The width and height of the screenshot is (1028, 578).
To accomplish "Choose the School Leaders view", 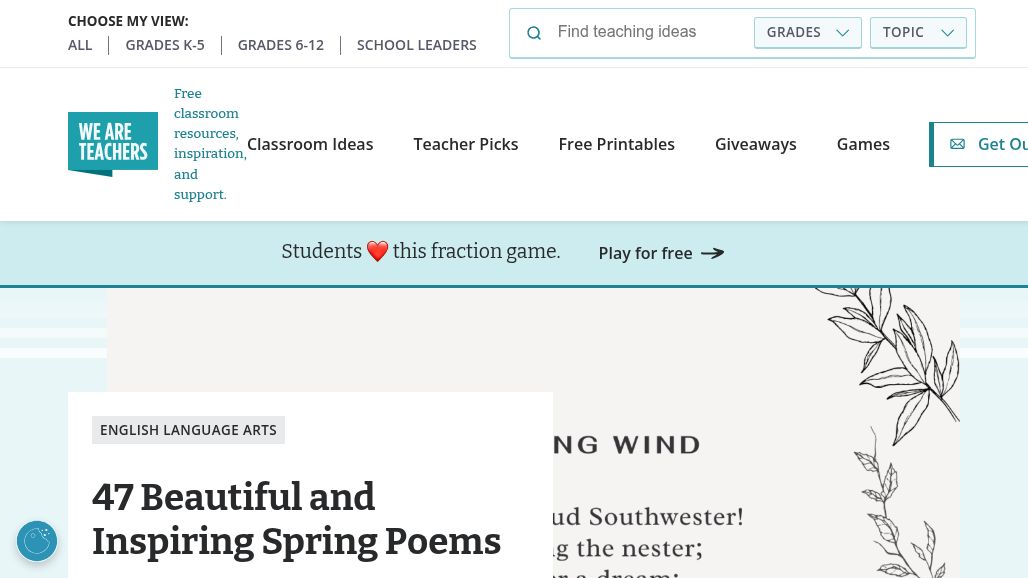I will coord(417,45).
